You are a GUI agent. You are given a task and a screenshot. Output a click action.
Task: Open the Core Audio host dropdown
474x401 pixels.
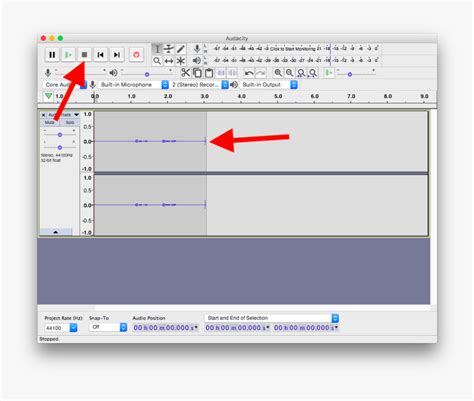pos(66,85)
